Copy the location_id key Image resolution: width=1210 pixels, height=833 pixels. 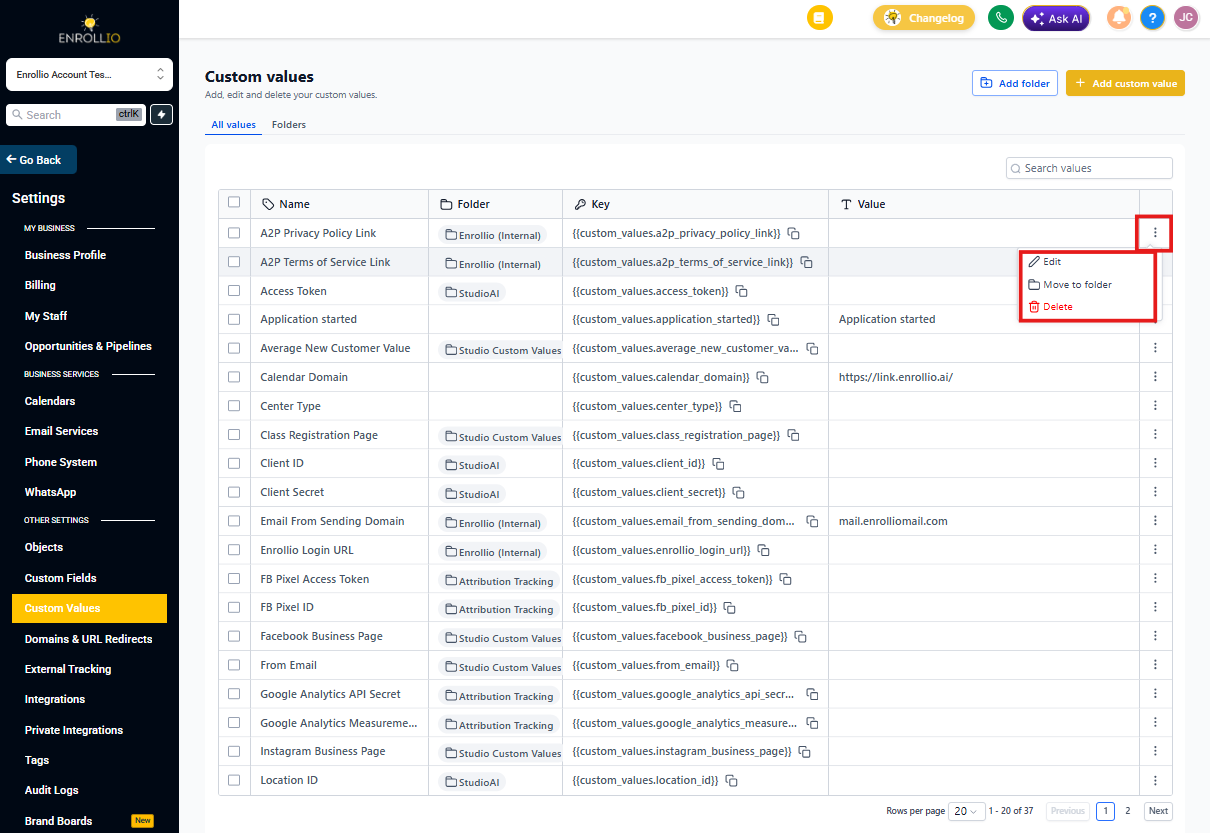[731, 781]
